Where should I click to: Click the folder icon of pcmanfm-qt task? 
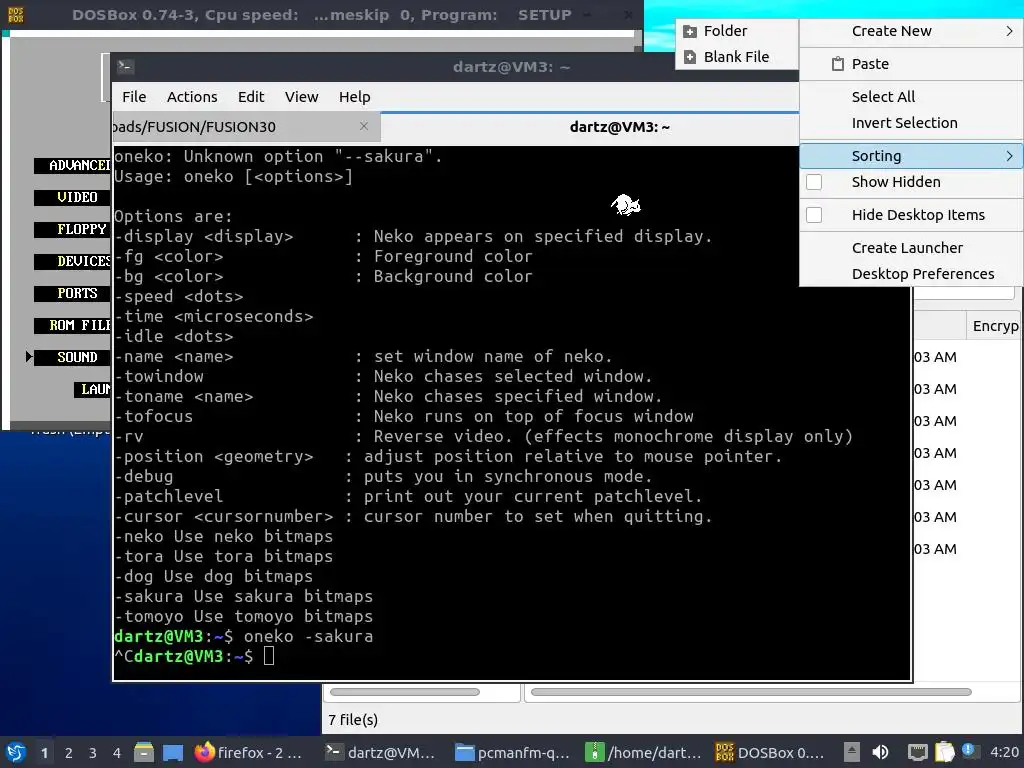pyautogui.click(x=464, y=752)
